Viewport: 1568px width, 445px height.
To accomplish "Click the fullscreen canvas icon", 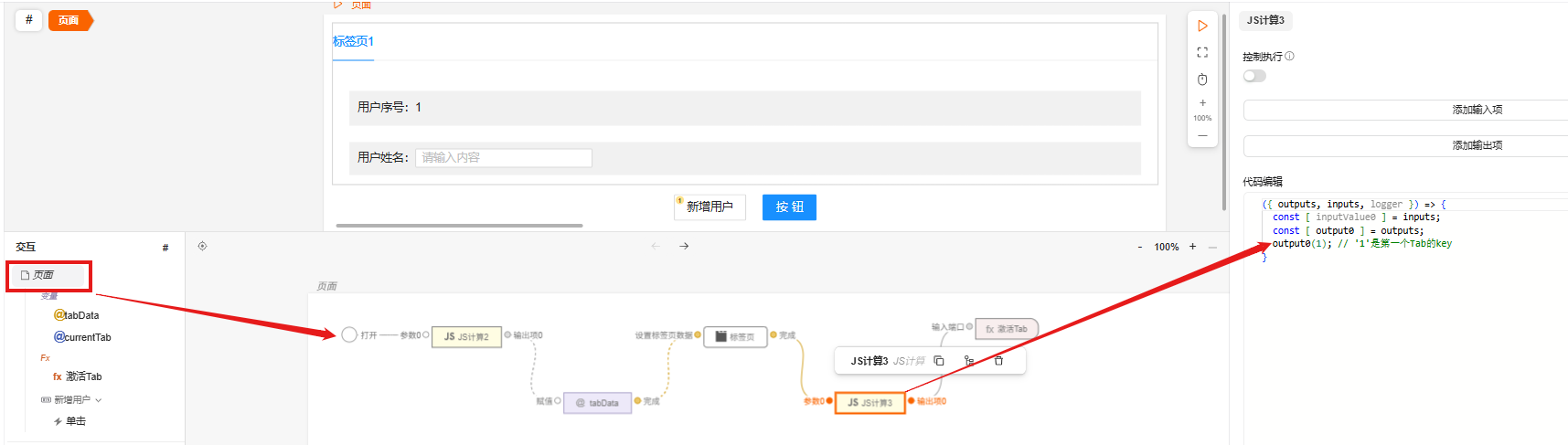I will (x=1202, y=52).
